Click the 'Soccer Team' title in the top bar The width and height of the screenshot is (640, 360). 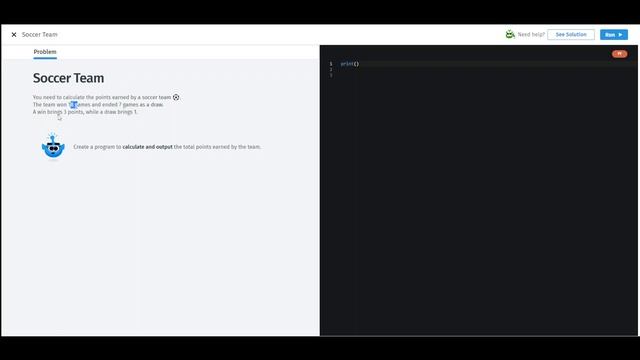point(40,35)
